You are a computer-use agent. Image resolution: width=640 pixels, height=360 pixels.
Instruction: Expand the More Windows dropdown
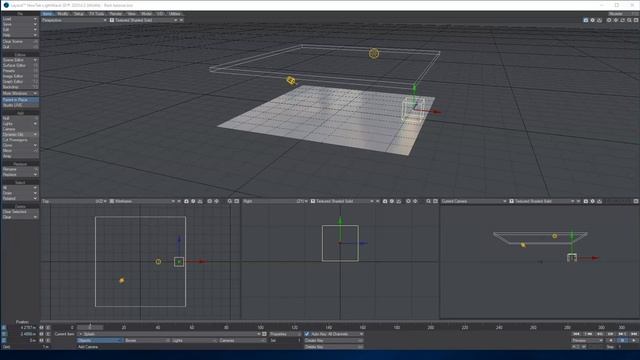20,93
